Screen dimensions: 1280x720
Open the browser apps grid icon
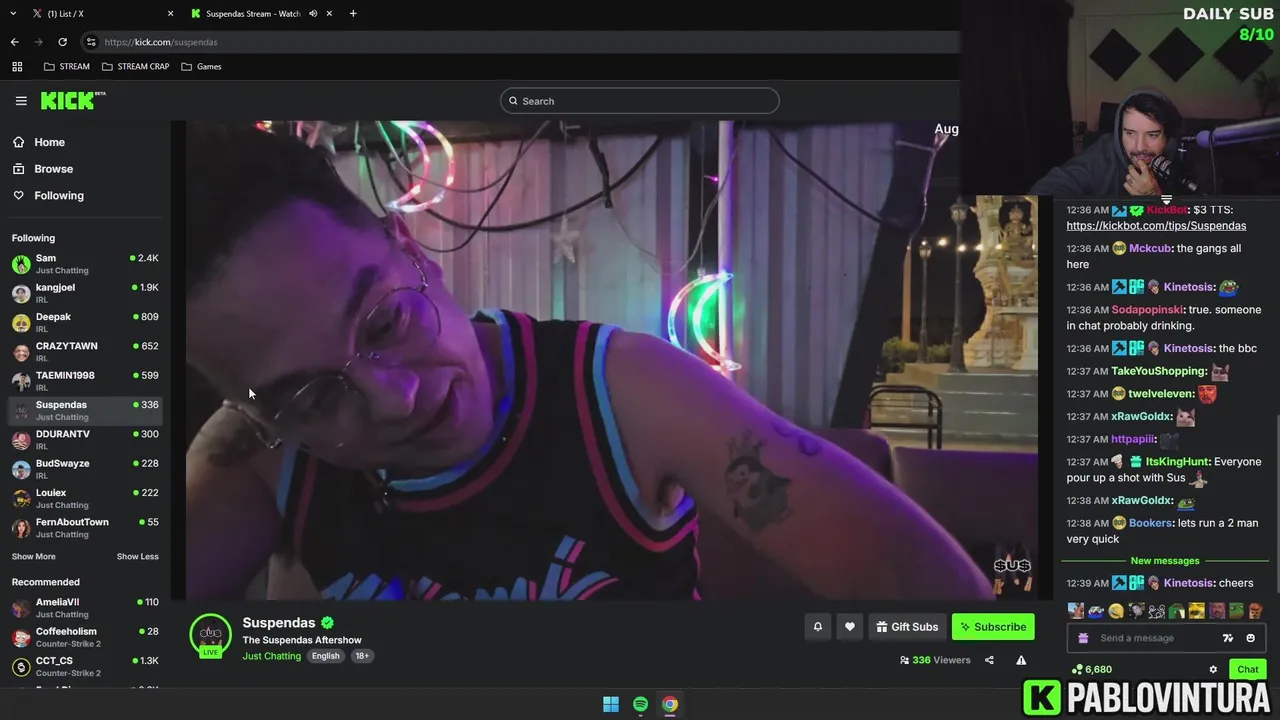[17, 67]
